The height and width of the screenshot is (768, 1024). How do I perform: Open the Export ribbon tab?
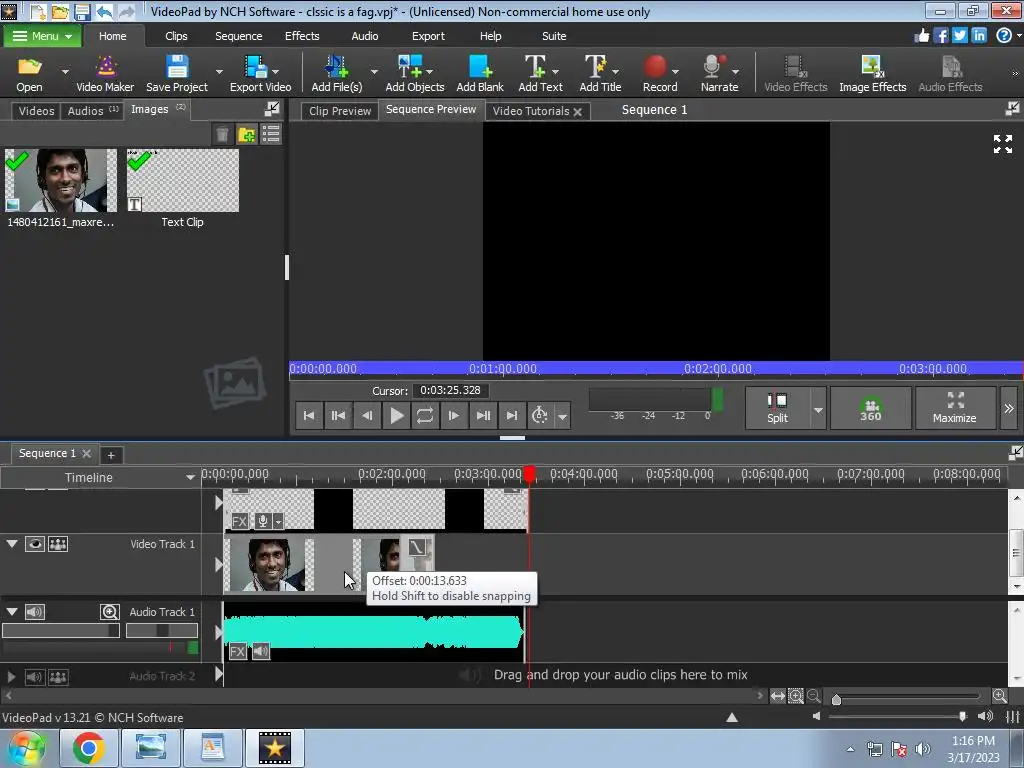pyautogui.click(x=428, y=36)
